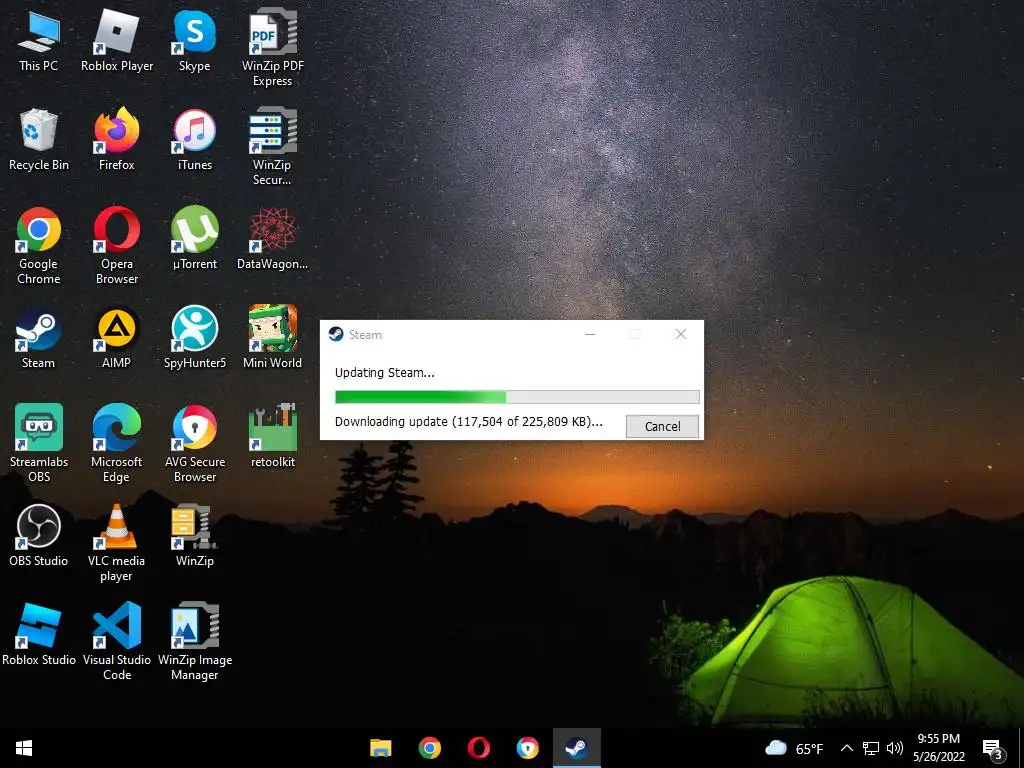Open File Explorer from taskbar
The width and height of the screenshot is (1024, 768).
381,748
